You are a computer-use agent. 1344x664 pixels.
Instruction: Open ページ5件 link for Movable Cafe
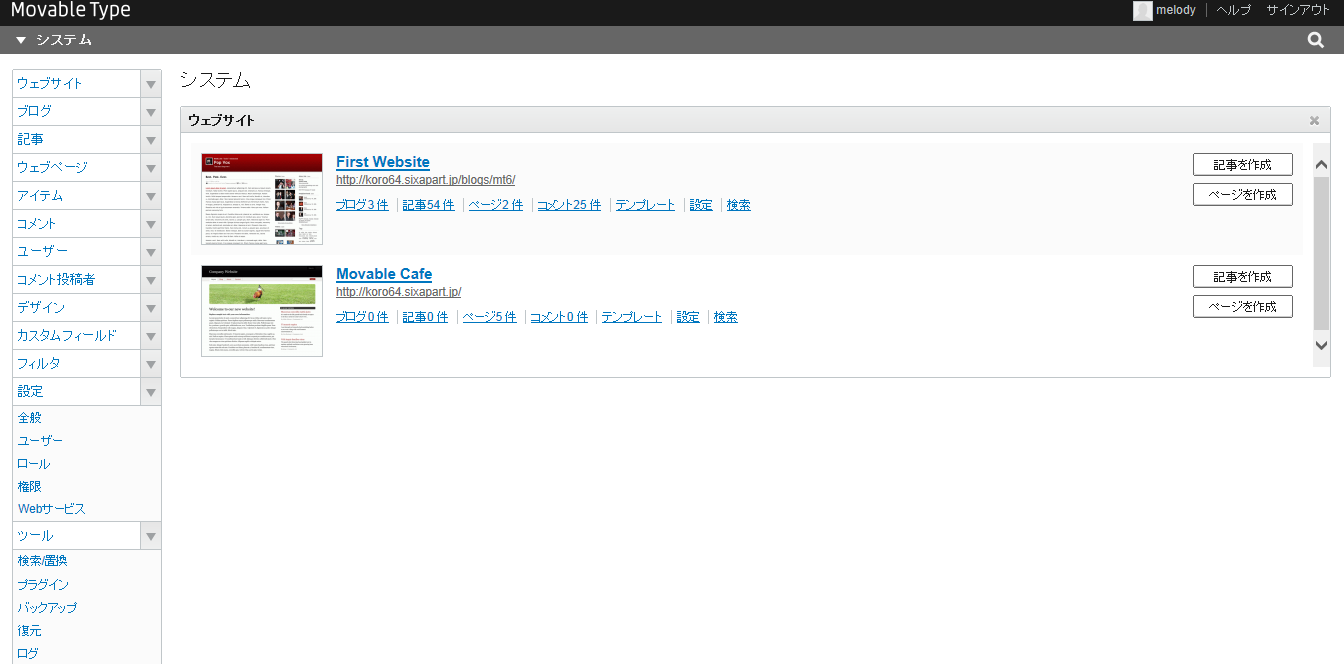pyautogui.click(x=489, y=317)
